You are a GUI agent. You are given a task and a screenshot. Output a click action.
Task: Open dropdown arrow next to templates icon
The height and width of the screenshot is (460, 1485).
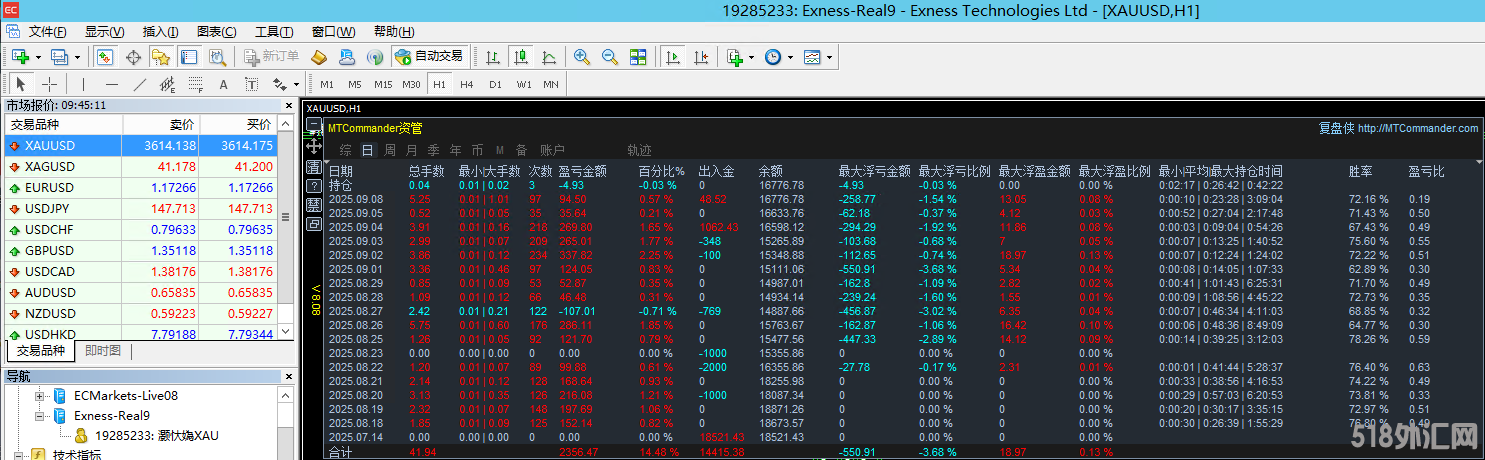coord(829,57)
